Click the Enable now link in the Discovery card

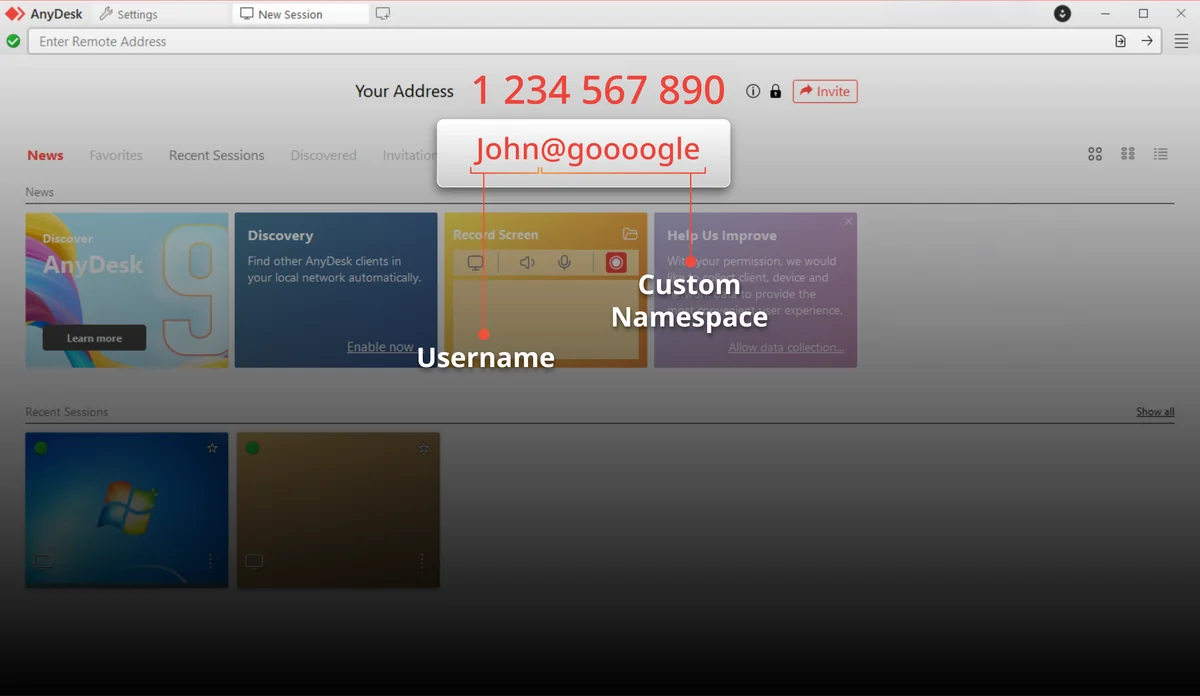point(380,347)
